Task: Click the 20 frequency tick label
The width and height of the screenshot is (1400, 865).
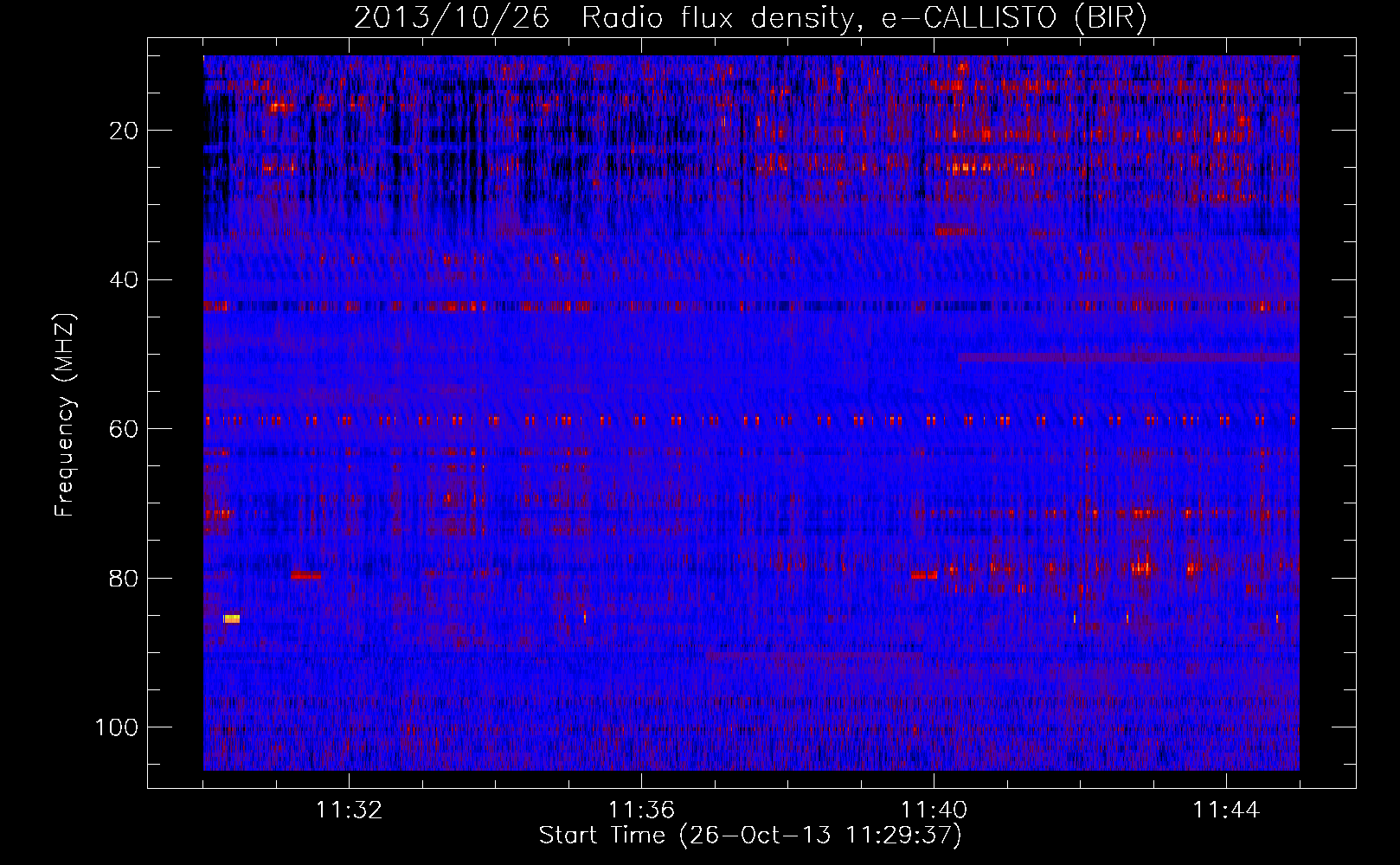Action: click(x=125, y=131)
